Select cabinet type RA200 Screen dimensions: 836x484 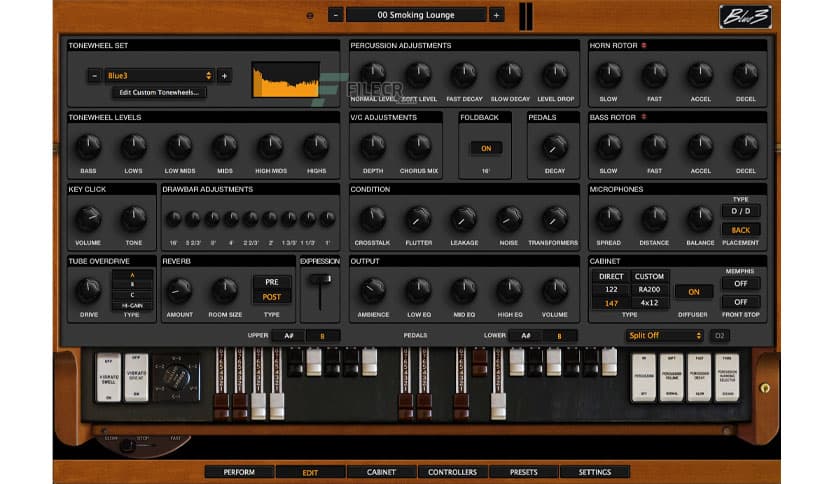649,289
